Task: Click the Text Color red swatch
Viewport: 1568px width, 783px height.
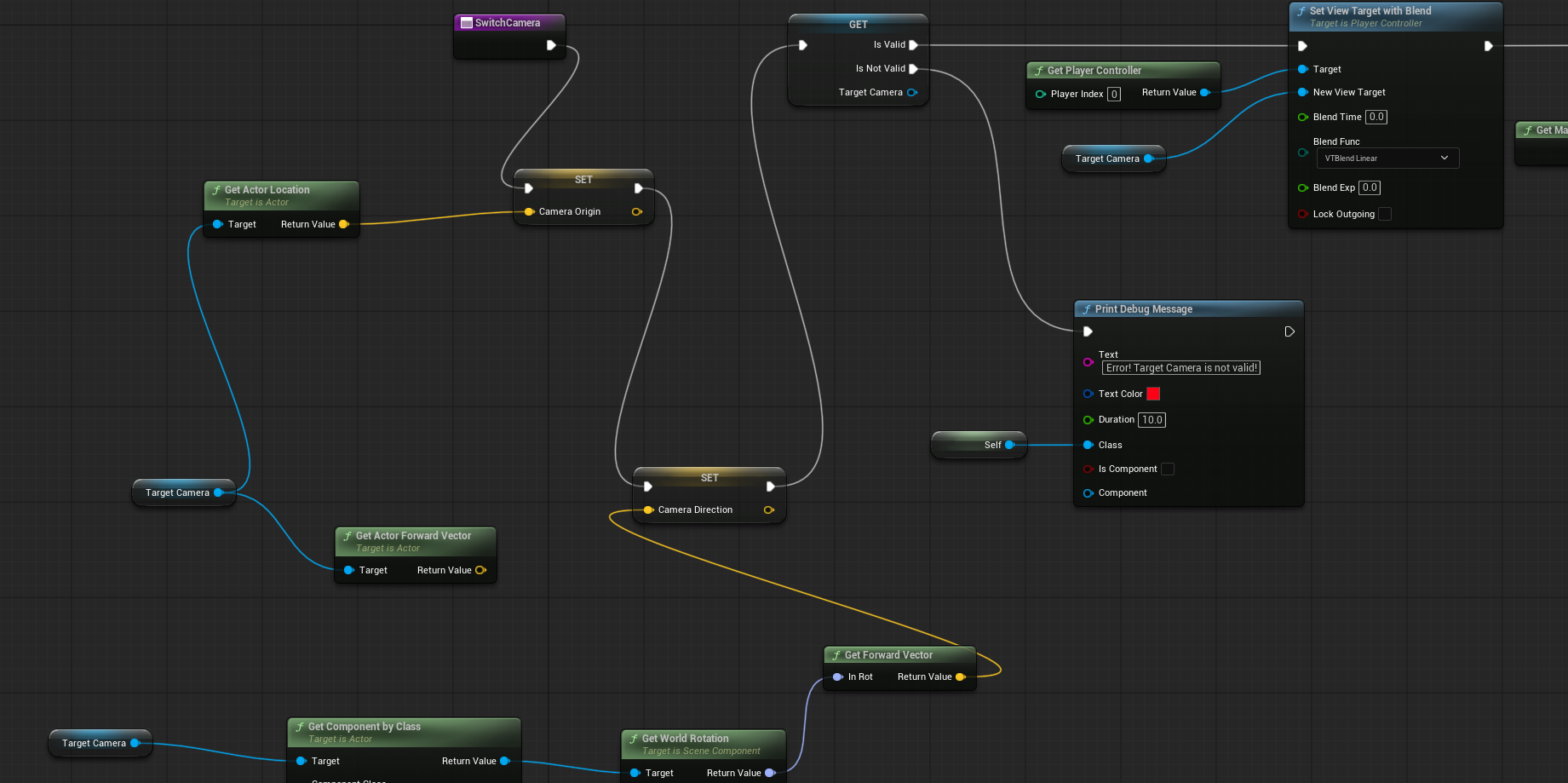Action: (x=1153, y=394)
